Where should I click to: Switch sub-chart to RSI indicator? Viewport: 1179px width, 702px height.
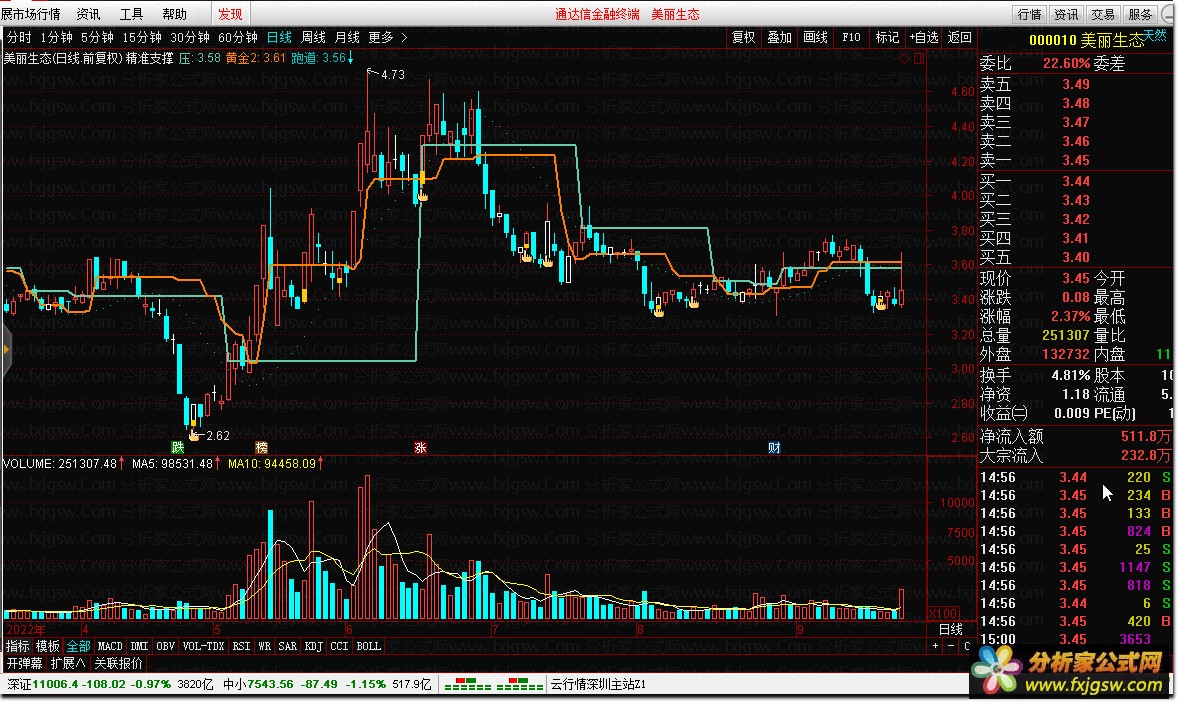(241, 646)
